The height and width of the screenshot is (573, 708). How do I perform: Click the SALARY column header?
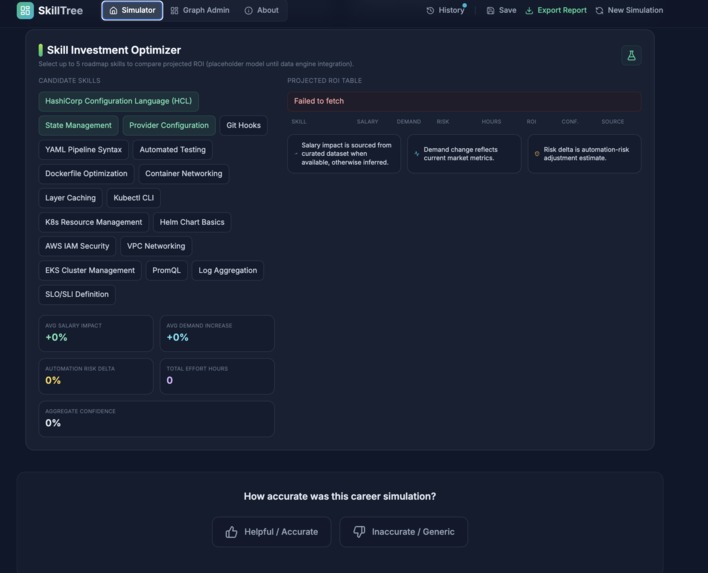pos(368,121)
